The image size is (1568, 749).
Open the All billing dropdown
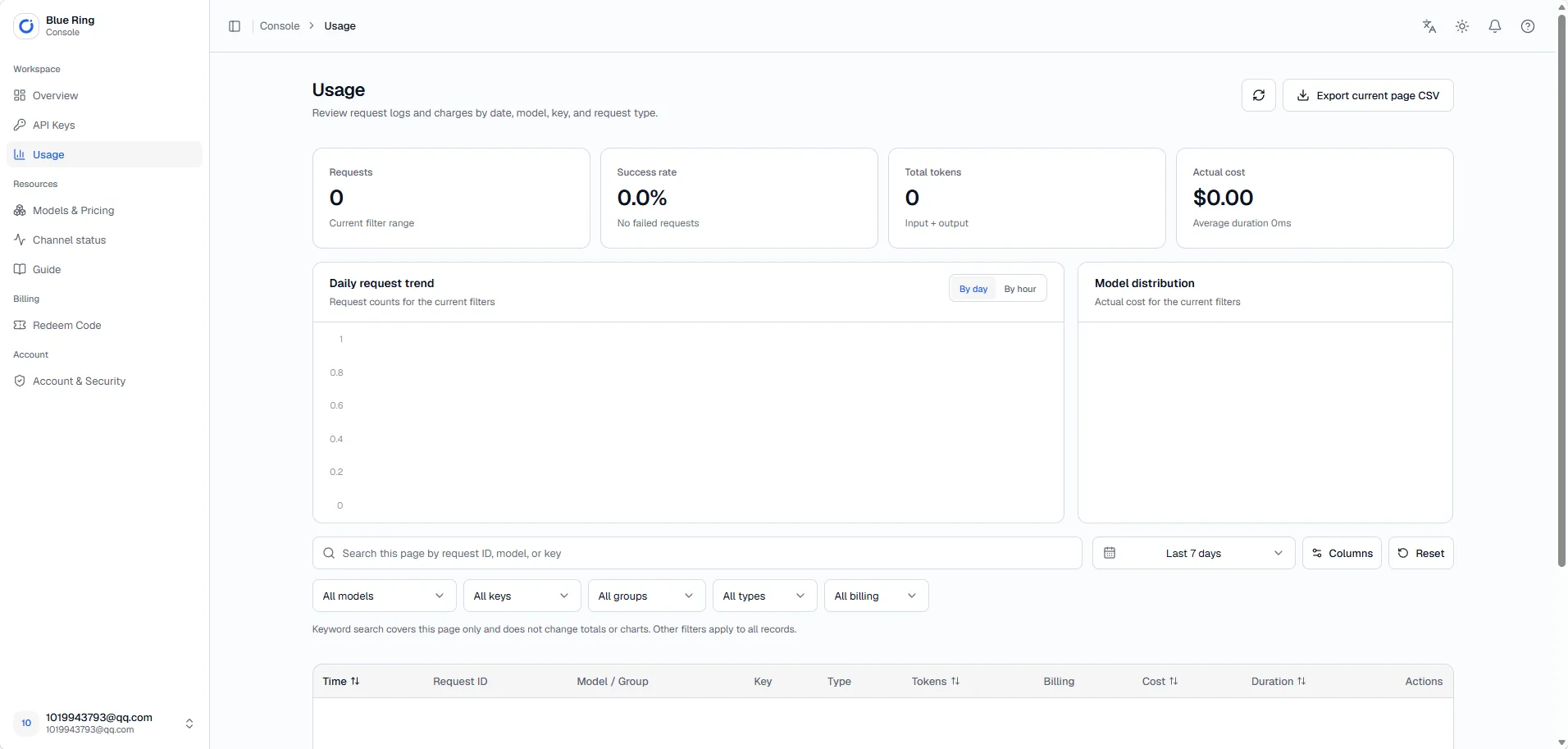[x=876, y=596]
